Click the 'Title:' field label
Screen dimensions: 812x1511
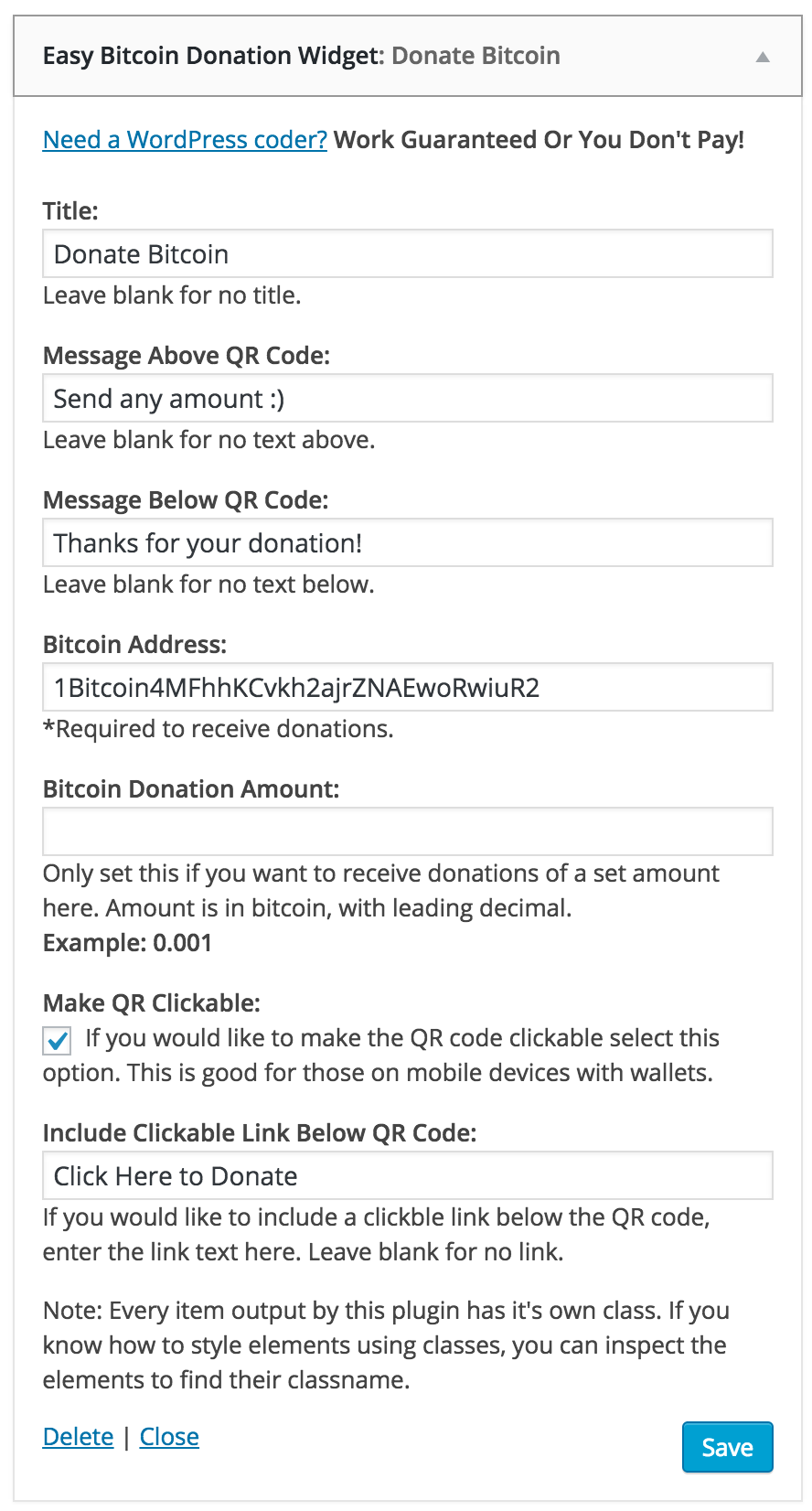tap(70, 211)
